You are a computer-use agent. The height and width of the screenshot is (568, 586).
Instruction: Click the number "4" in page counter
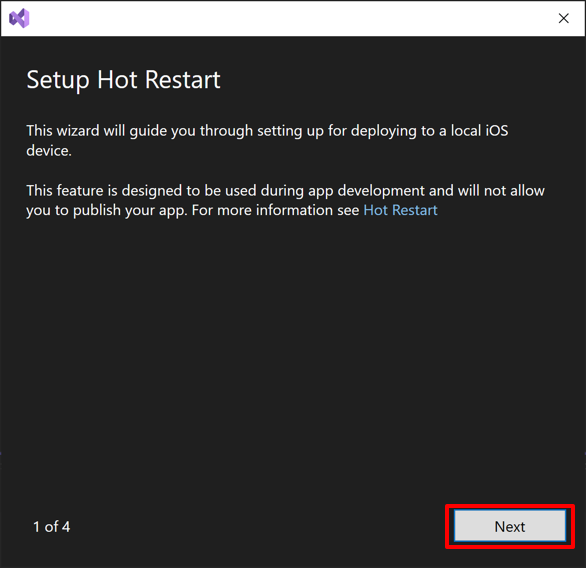click(66, 527)
